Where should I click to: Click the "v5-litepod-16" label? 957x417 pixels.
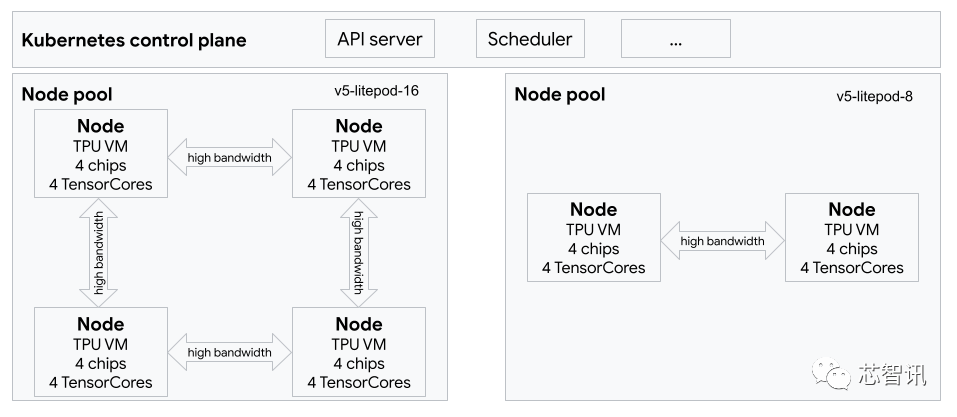(x=376, y=91)
